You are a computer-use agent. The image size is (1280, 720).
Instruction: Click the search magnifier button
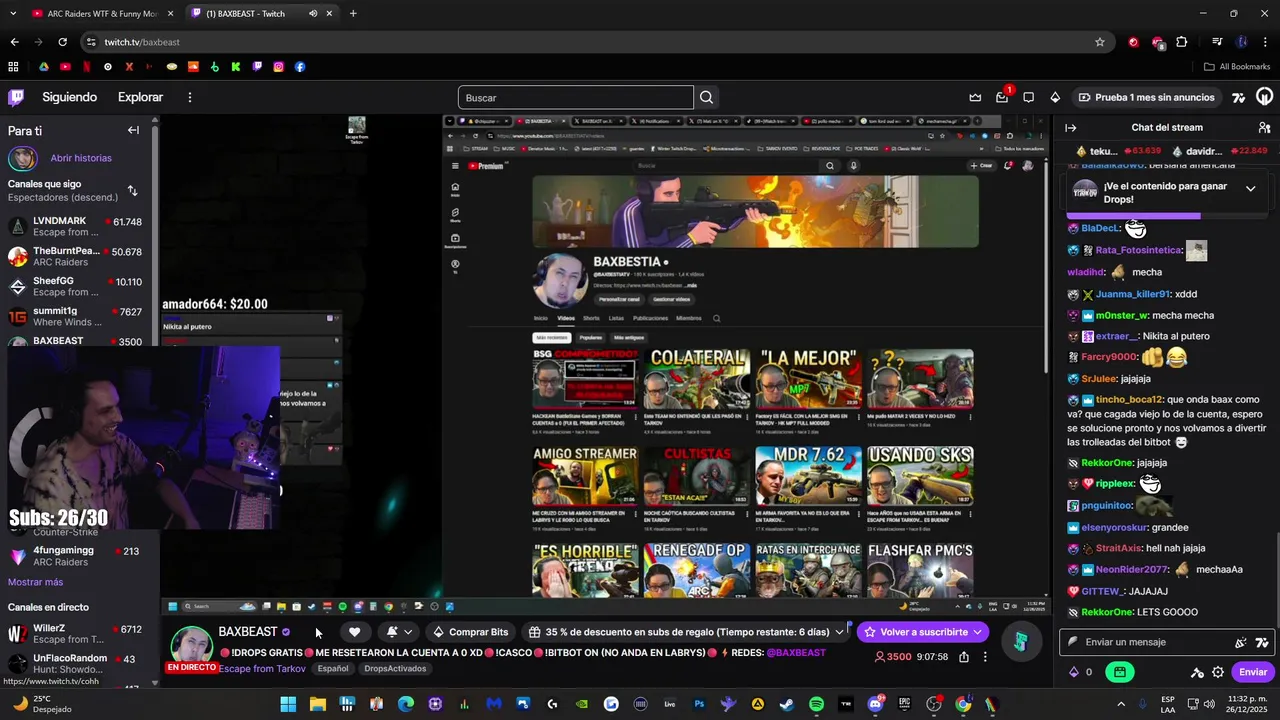click(x=707, y=97)
